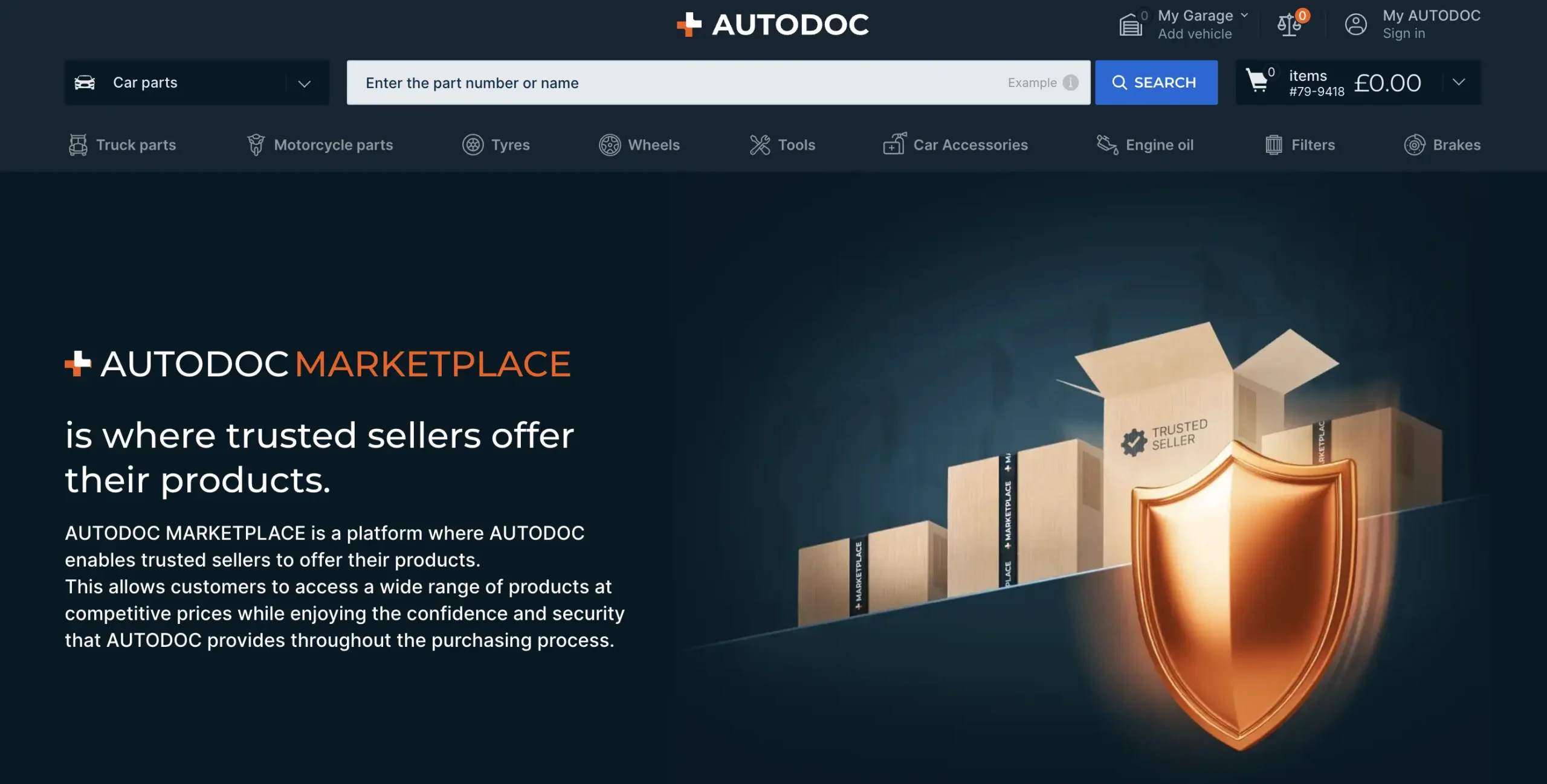1547x784 pixels.
Task: Open the Filters category
Action: pyautogui.click(x=1312, y=145)
